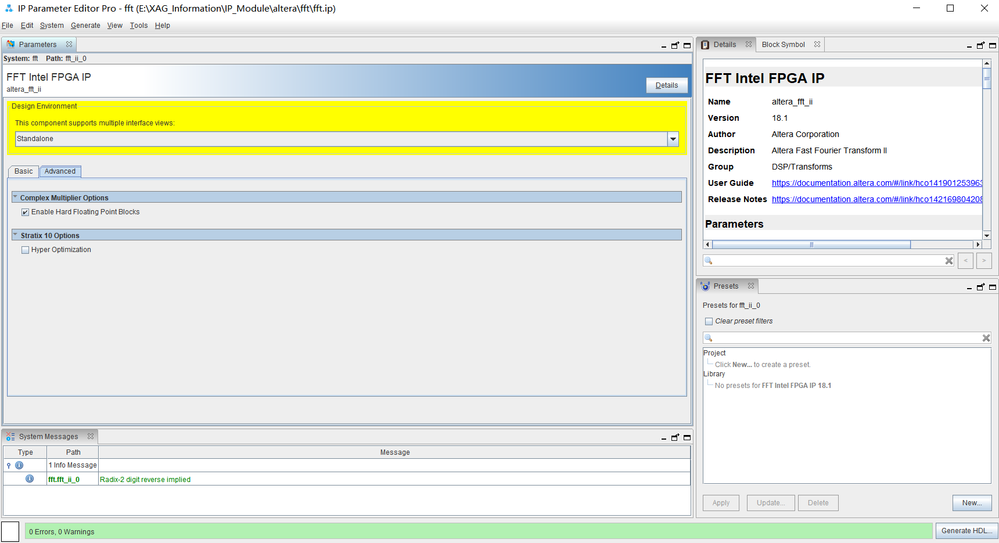Go to previous search result in Details
The width and height of the screenshot is (999, 543).
click(965, 261)
